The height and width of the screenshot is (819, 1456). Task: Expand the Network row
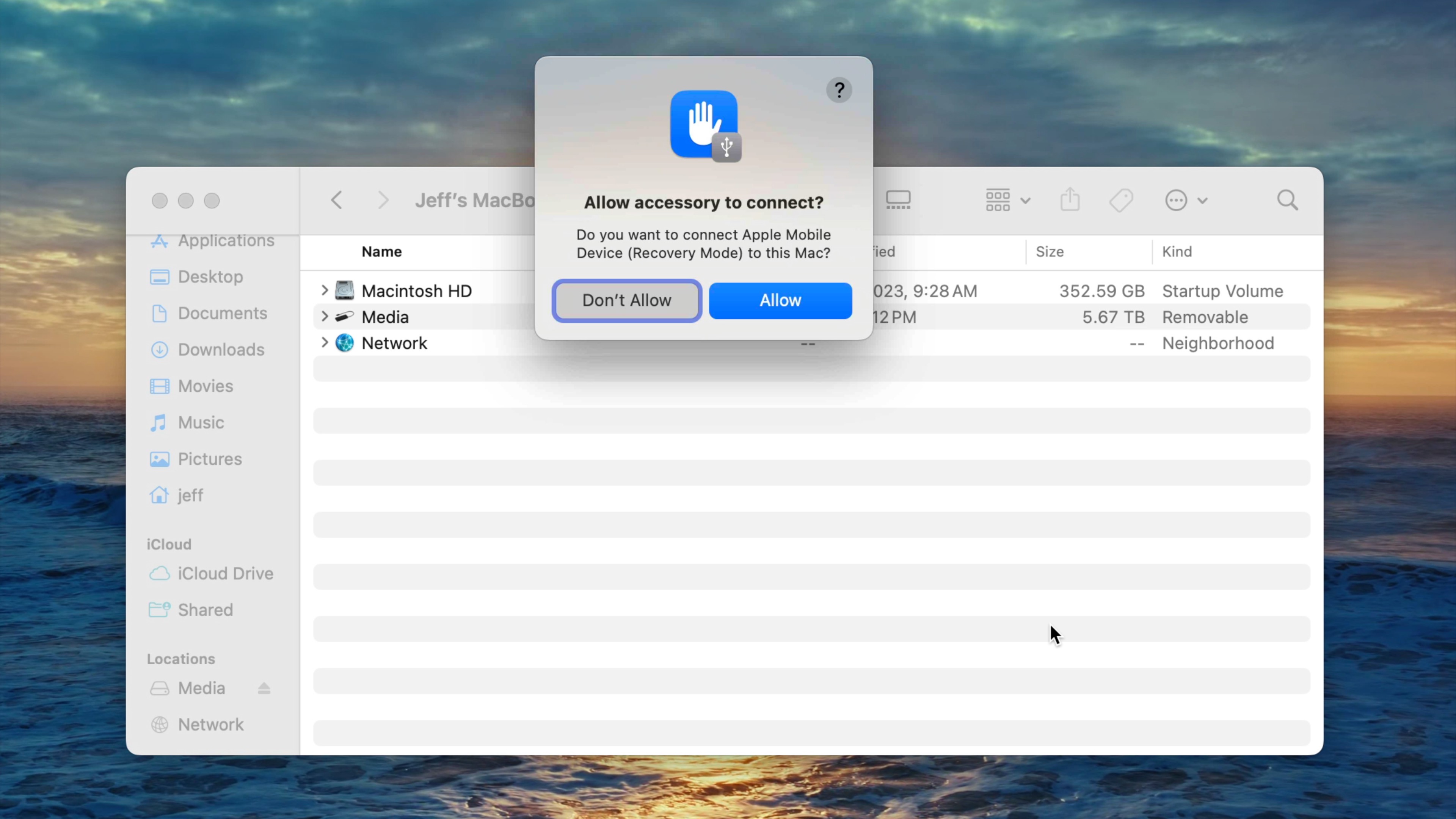[325, 342]
